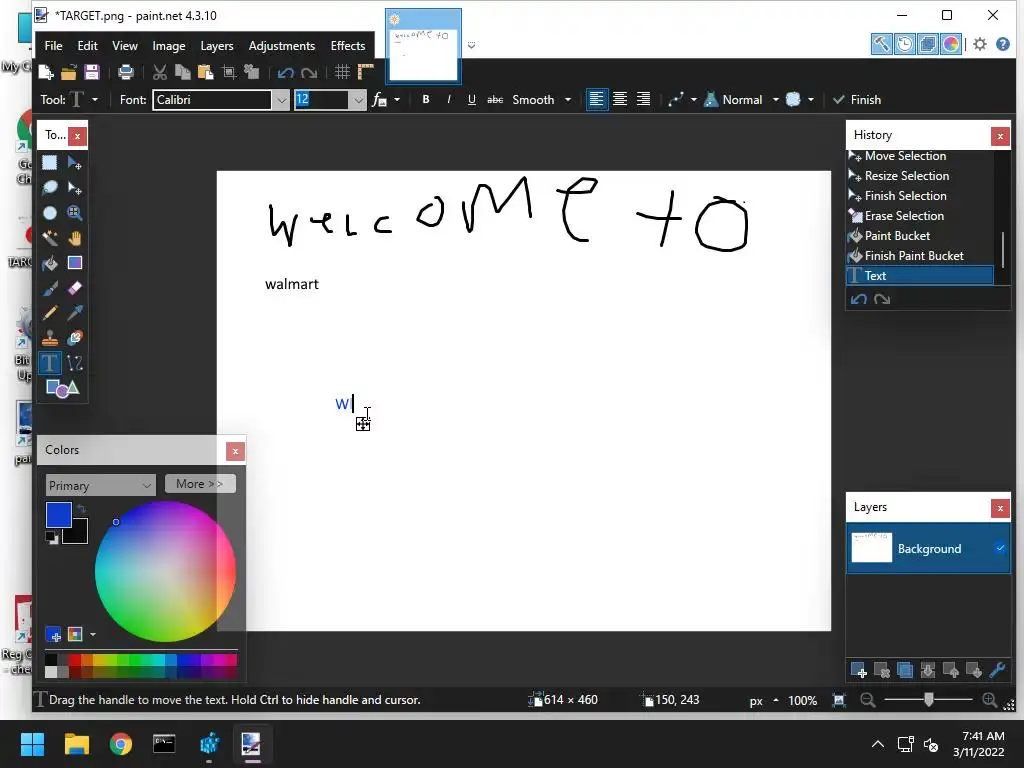The height and width of the screenshot is (768, 1024).
Task: Close the Colors panel
Action: pyautogui.click(x=235, y=451)
